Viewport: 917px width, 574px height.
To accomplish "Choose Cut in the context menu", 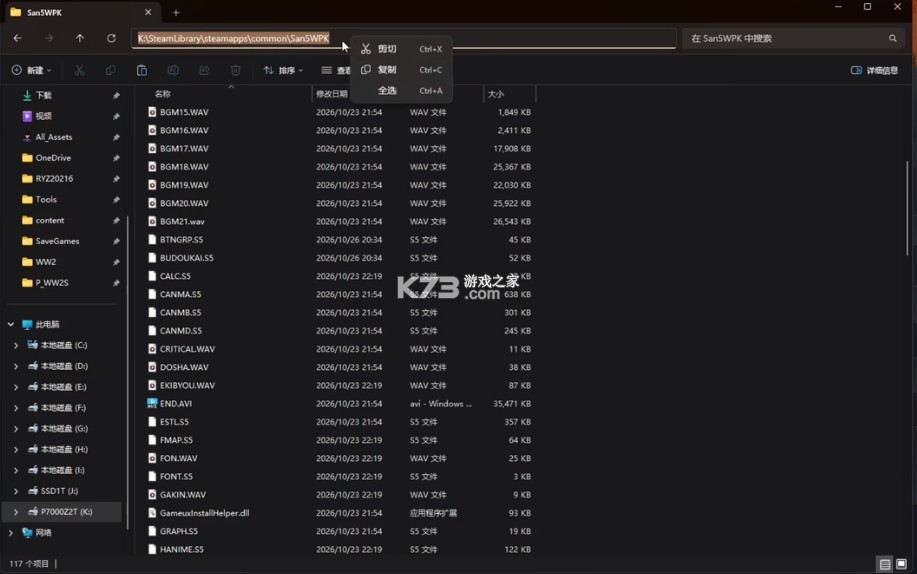I will click(x=401, y=49).
